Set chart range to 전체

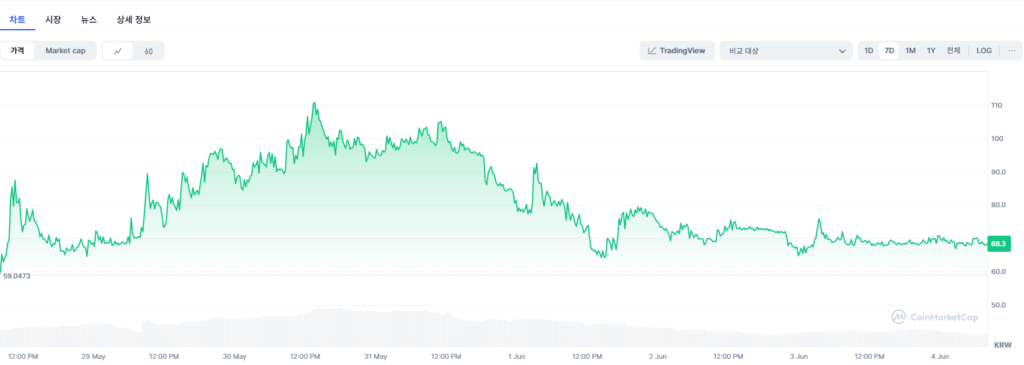click(x=953, y=51)
